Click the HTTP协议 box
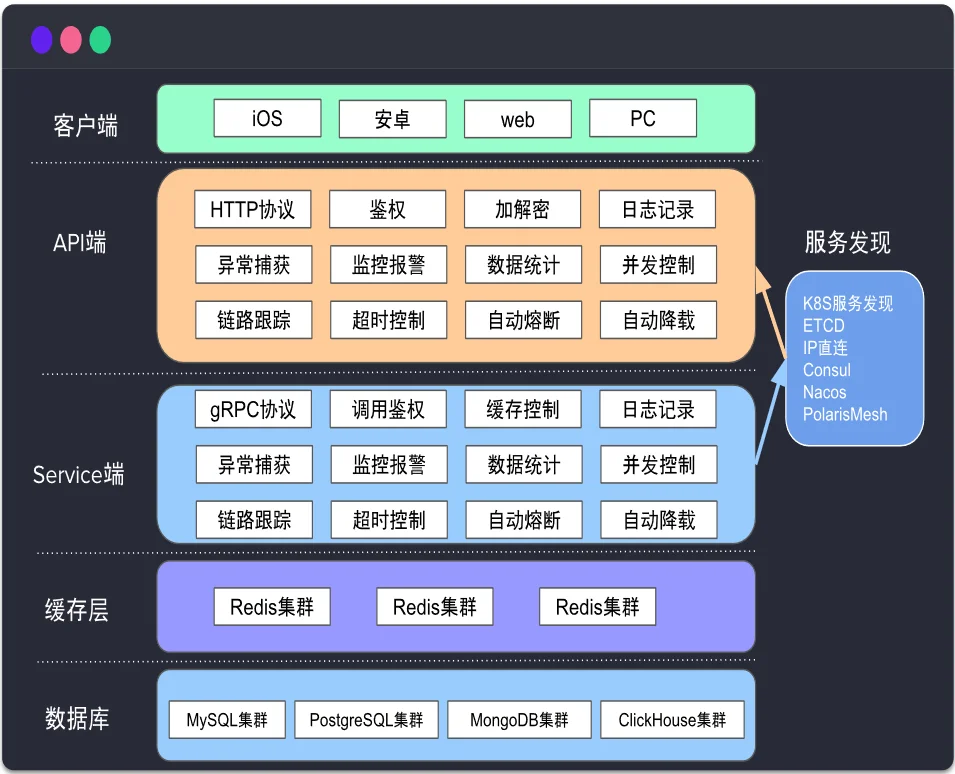Image resolution: width=955 pixels, height=774 pixels. tap(253, 209)
